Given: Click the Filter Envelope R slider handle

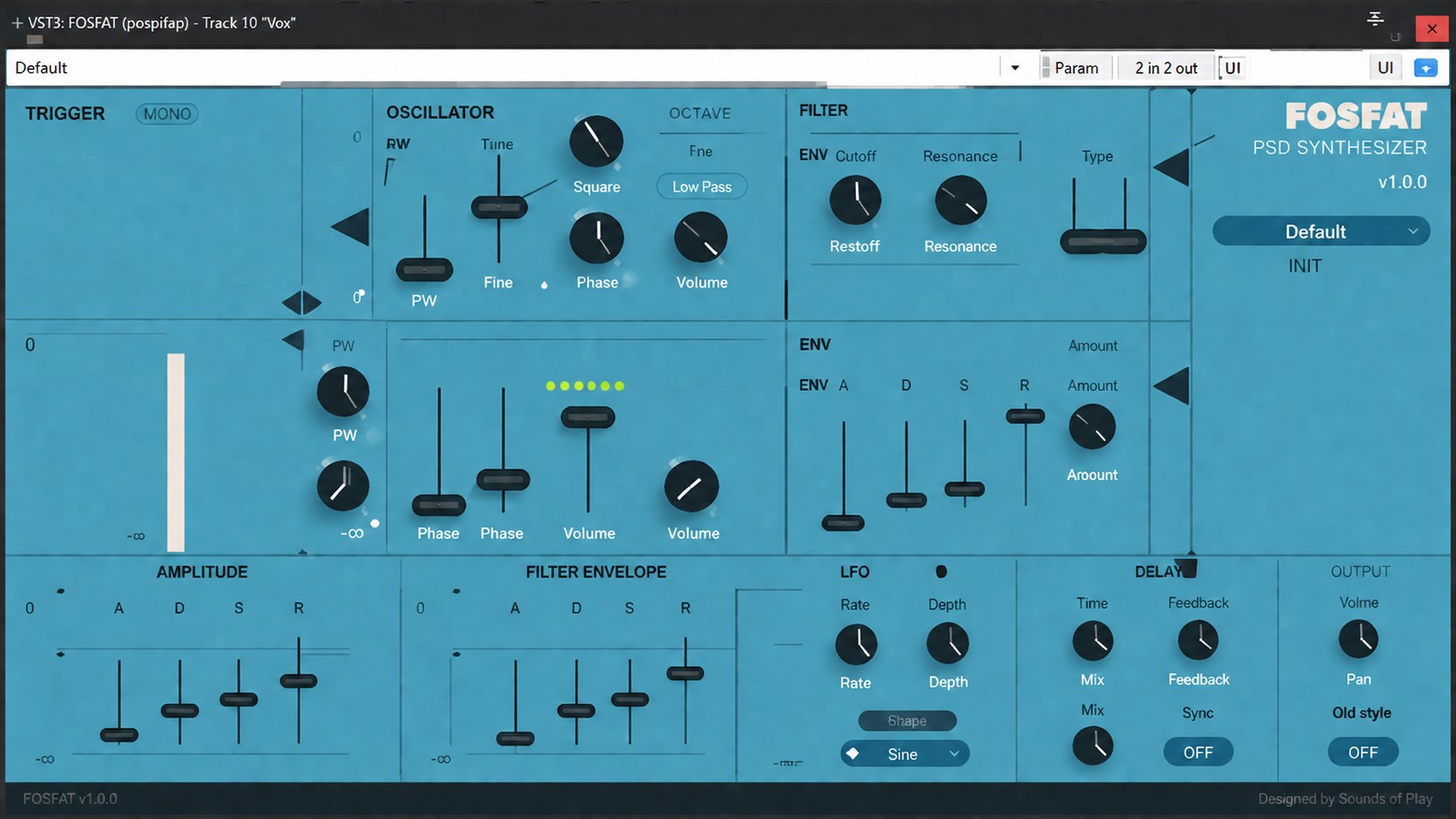Looking at the screenshot, I should point(685,673).
